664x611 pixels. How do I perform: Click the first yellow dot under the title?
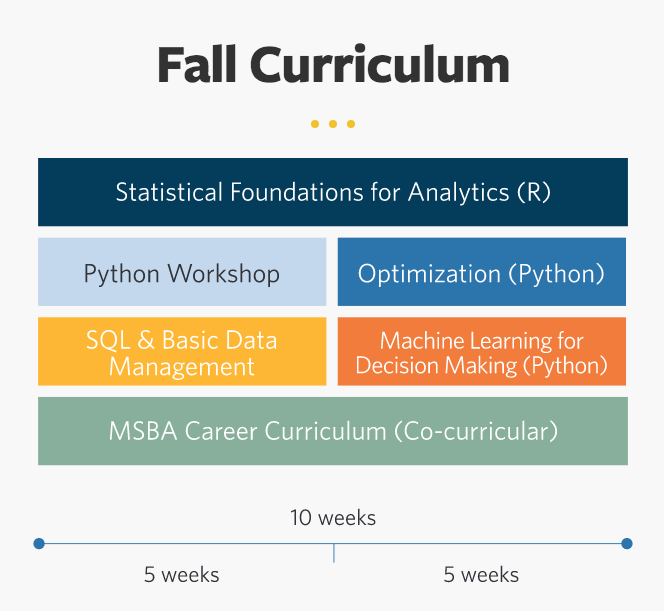(x=315, y=124)
